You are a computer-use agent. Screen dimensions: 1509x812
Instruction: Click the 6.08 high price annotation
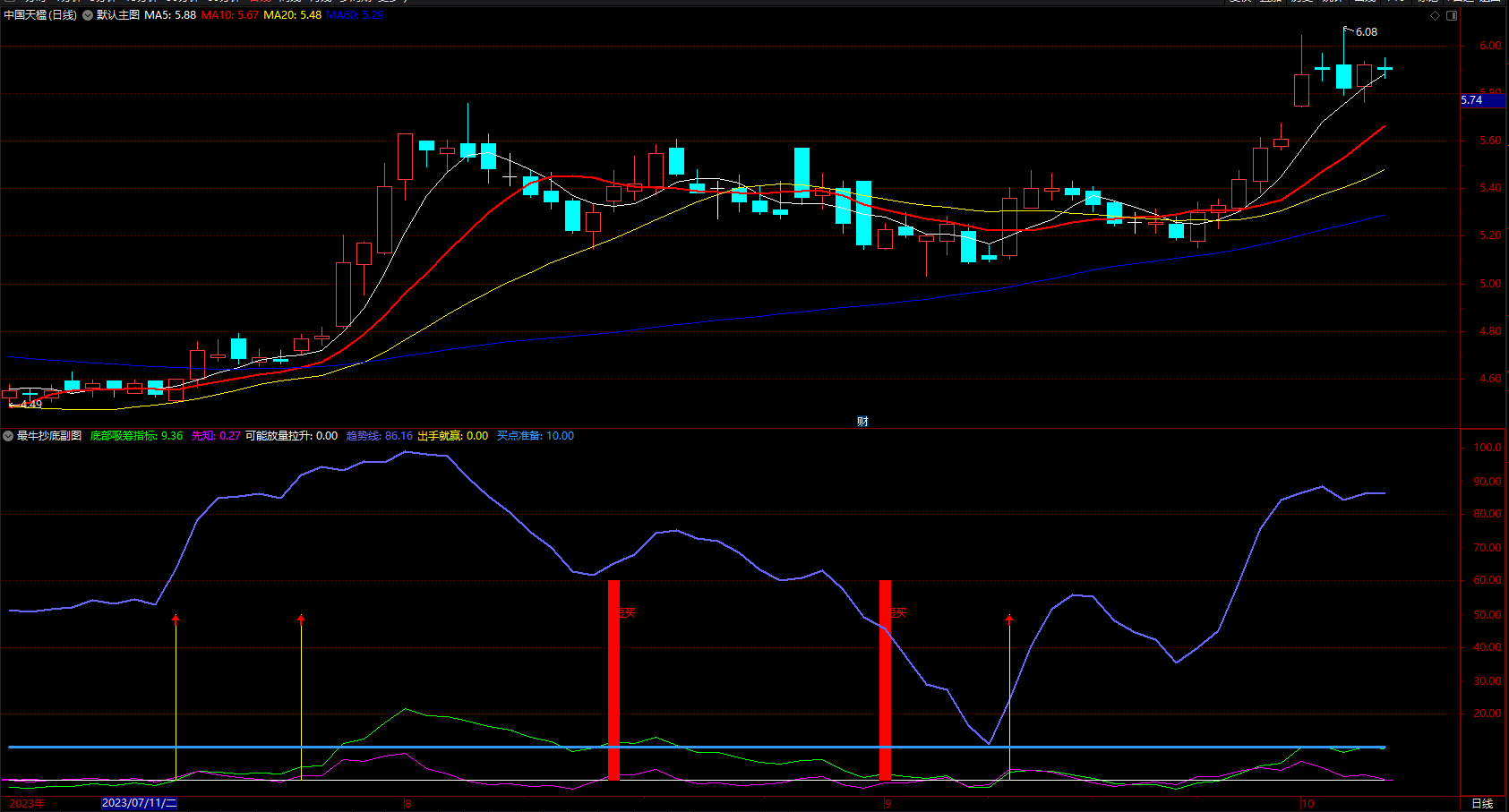(1367, 32)
